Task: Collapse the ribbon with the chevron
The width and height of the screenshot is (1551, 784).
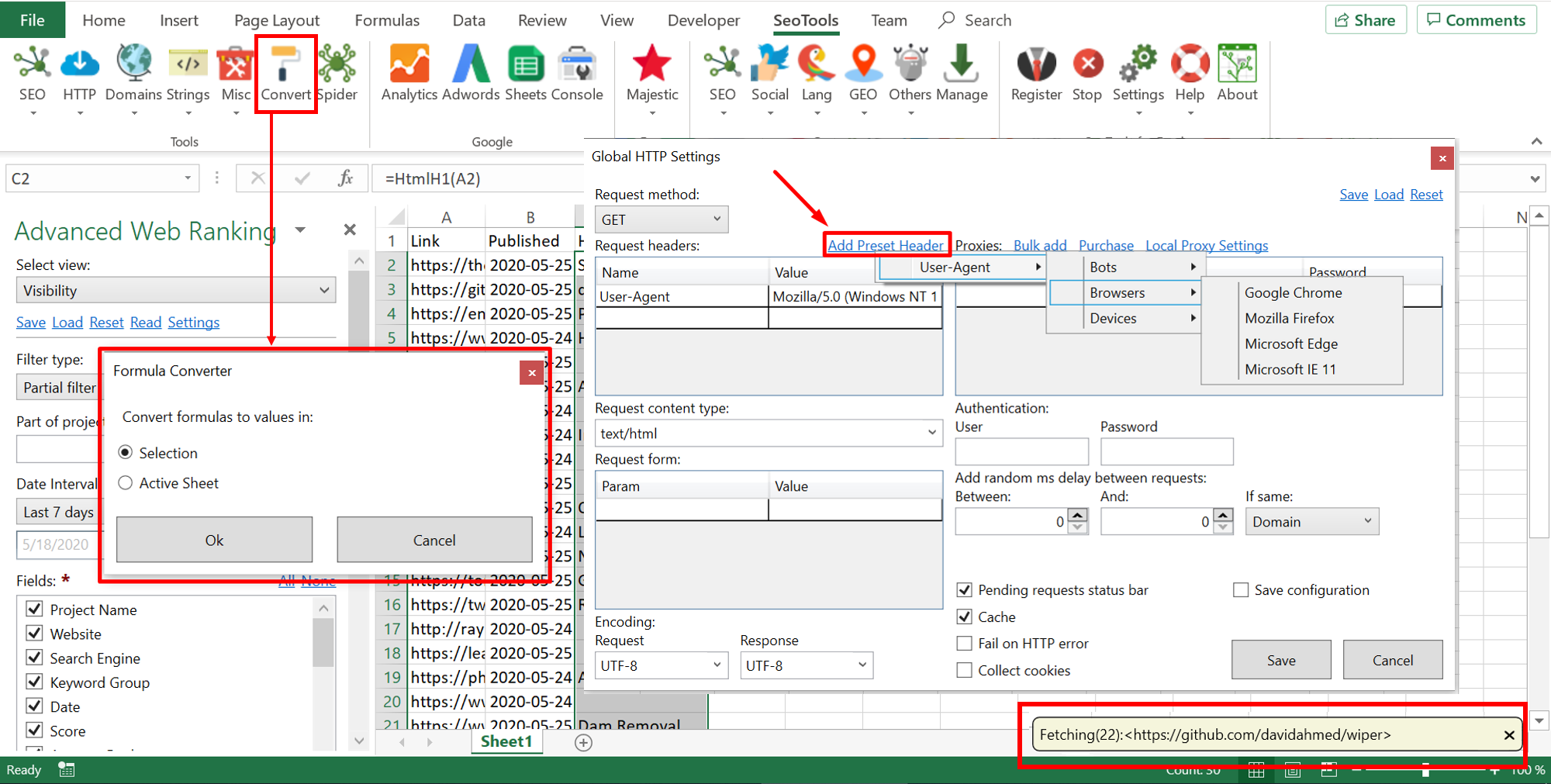Action: click(1536, 141)
